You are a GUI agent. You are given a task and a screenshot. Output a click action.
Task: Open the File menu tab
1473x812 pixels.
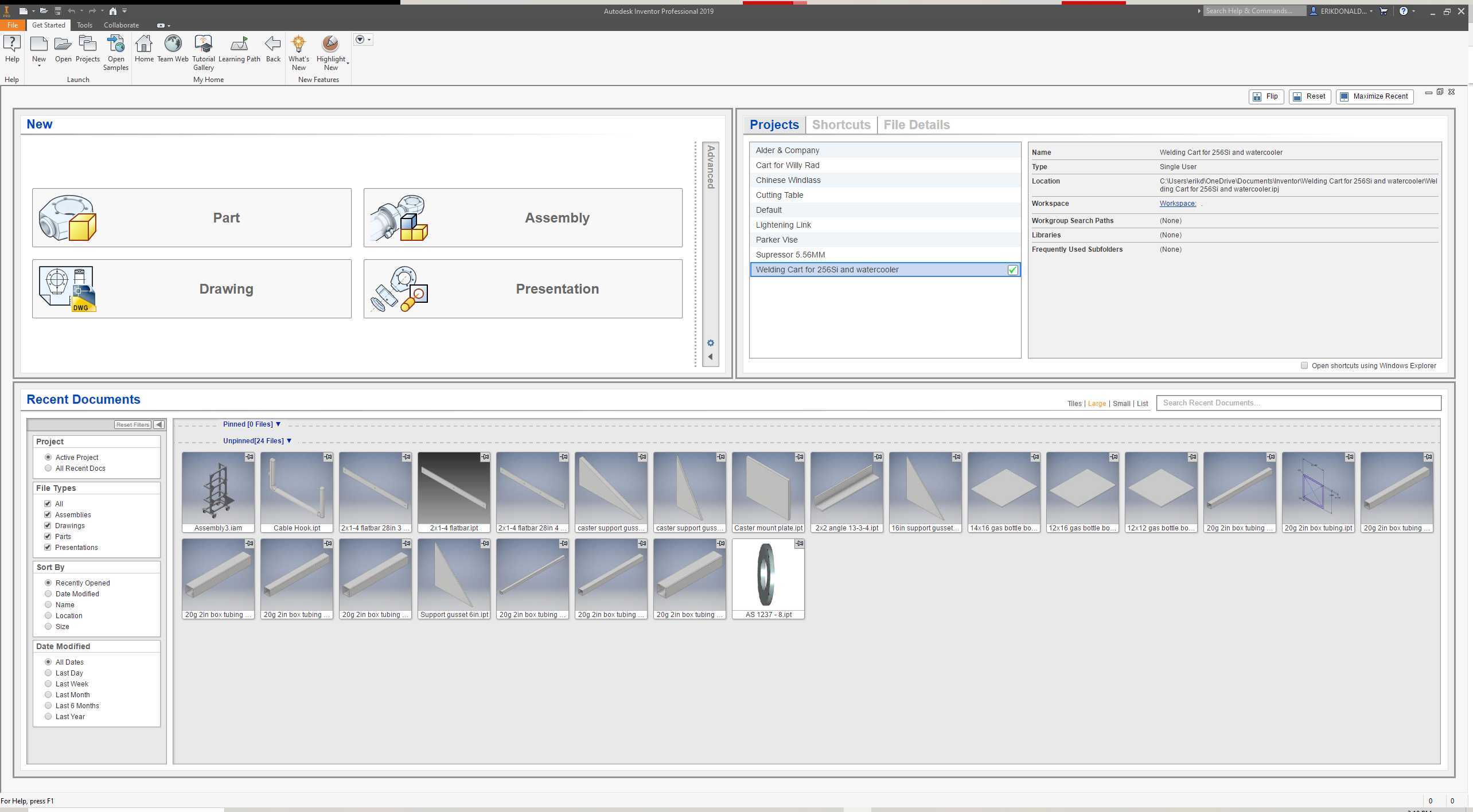click(12, 25)
